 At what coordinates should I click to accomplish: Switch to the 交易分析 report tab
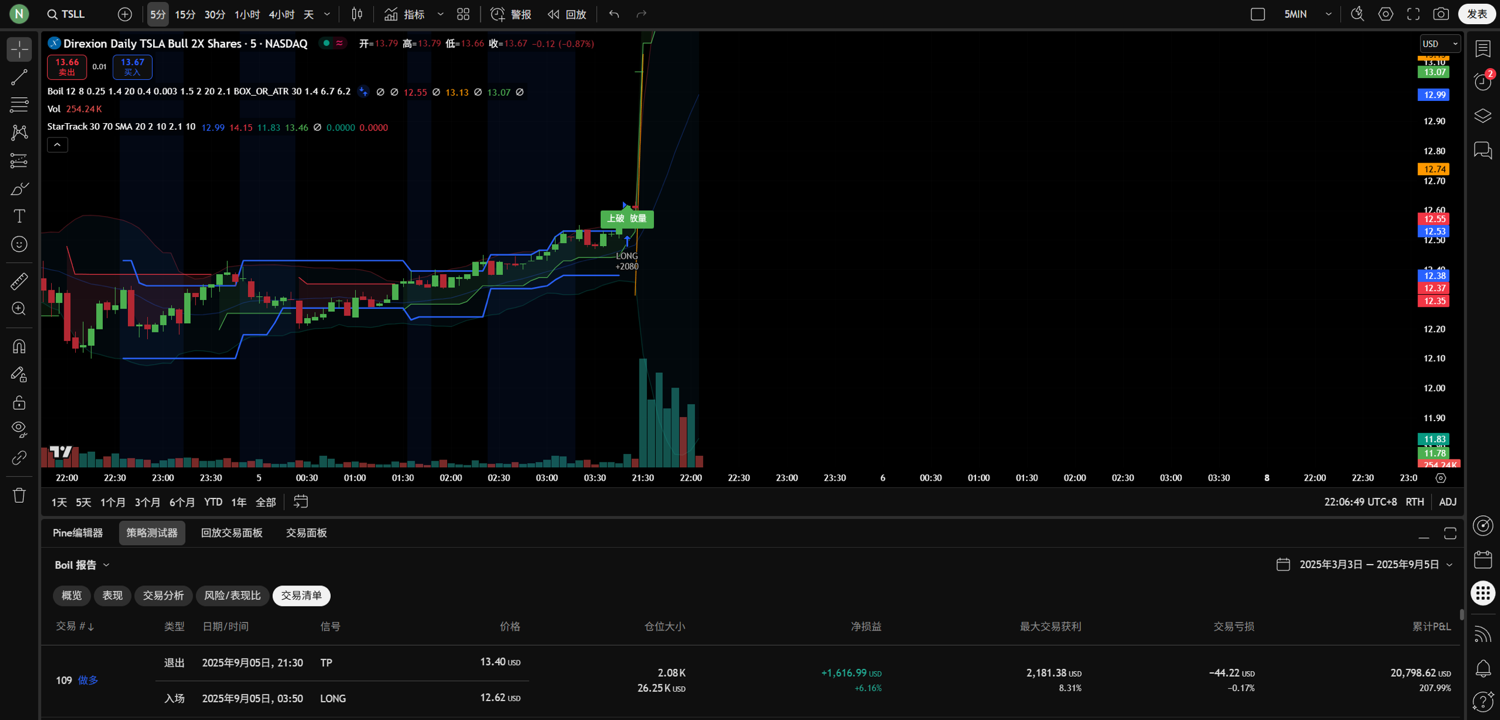163,595
